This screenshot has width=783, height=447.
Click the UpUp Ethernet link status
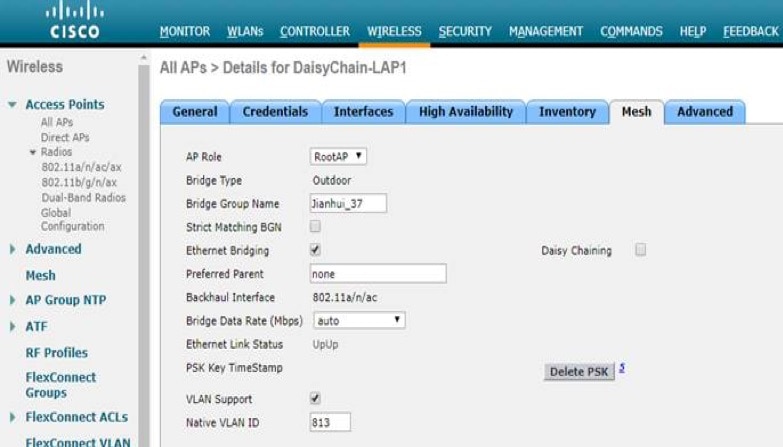pyautogui.click(x=325, y=345)
